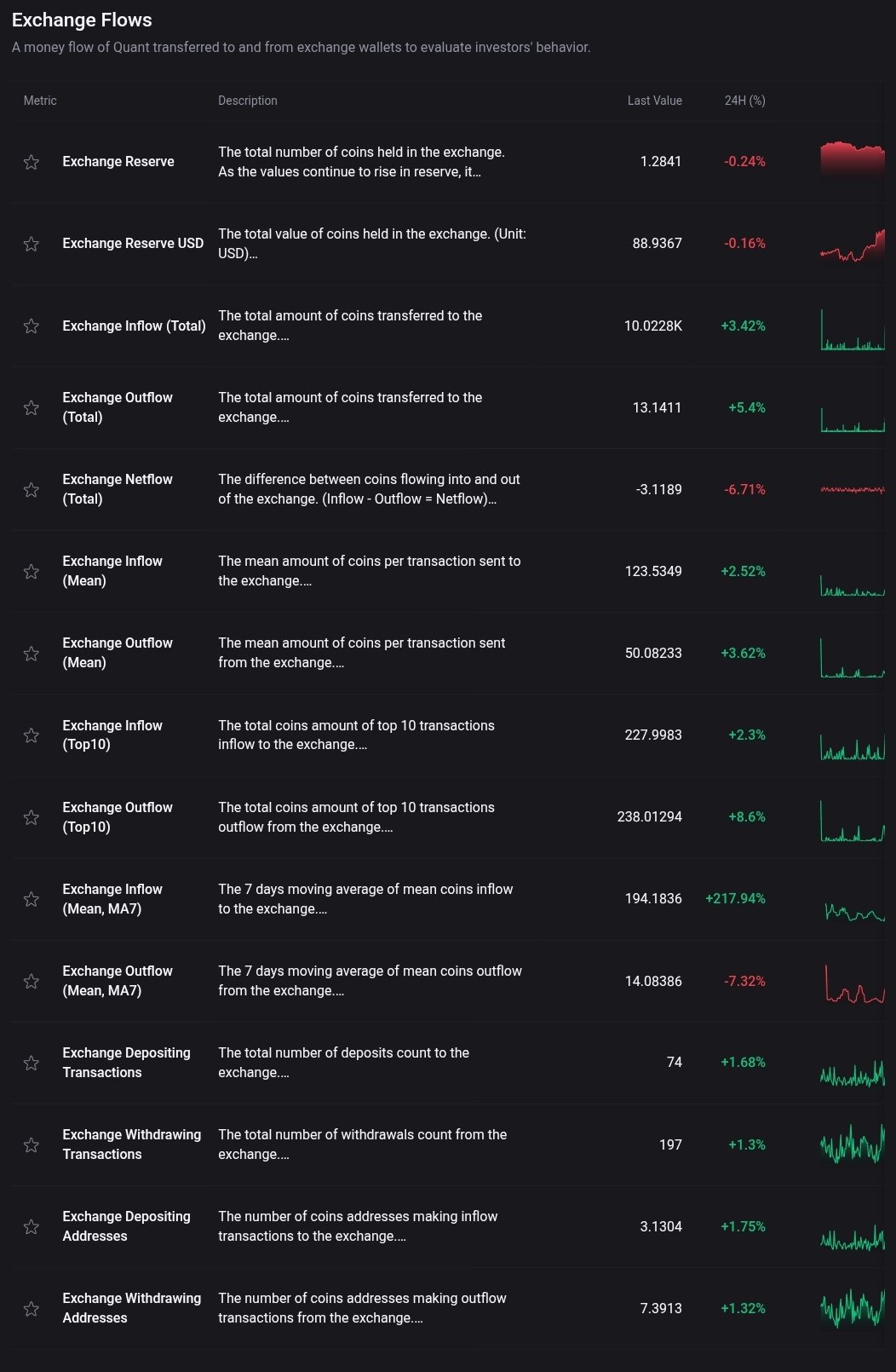Toggle star for Exchange Inflow (Mean)
This screenshot has height=1372, width=896.
(x=32, y=571)
